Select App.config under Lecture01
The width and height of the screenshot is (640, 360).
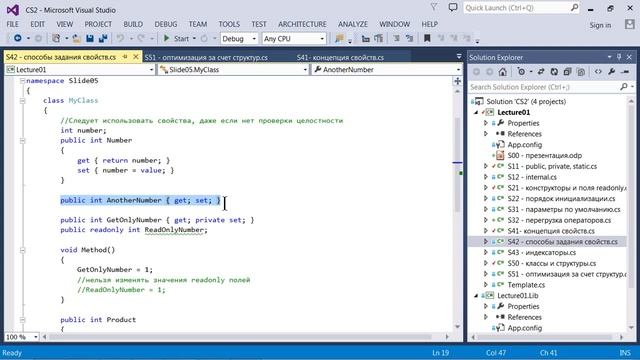[x=524, y=144]
